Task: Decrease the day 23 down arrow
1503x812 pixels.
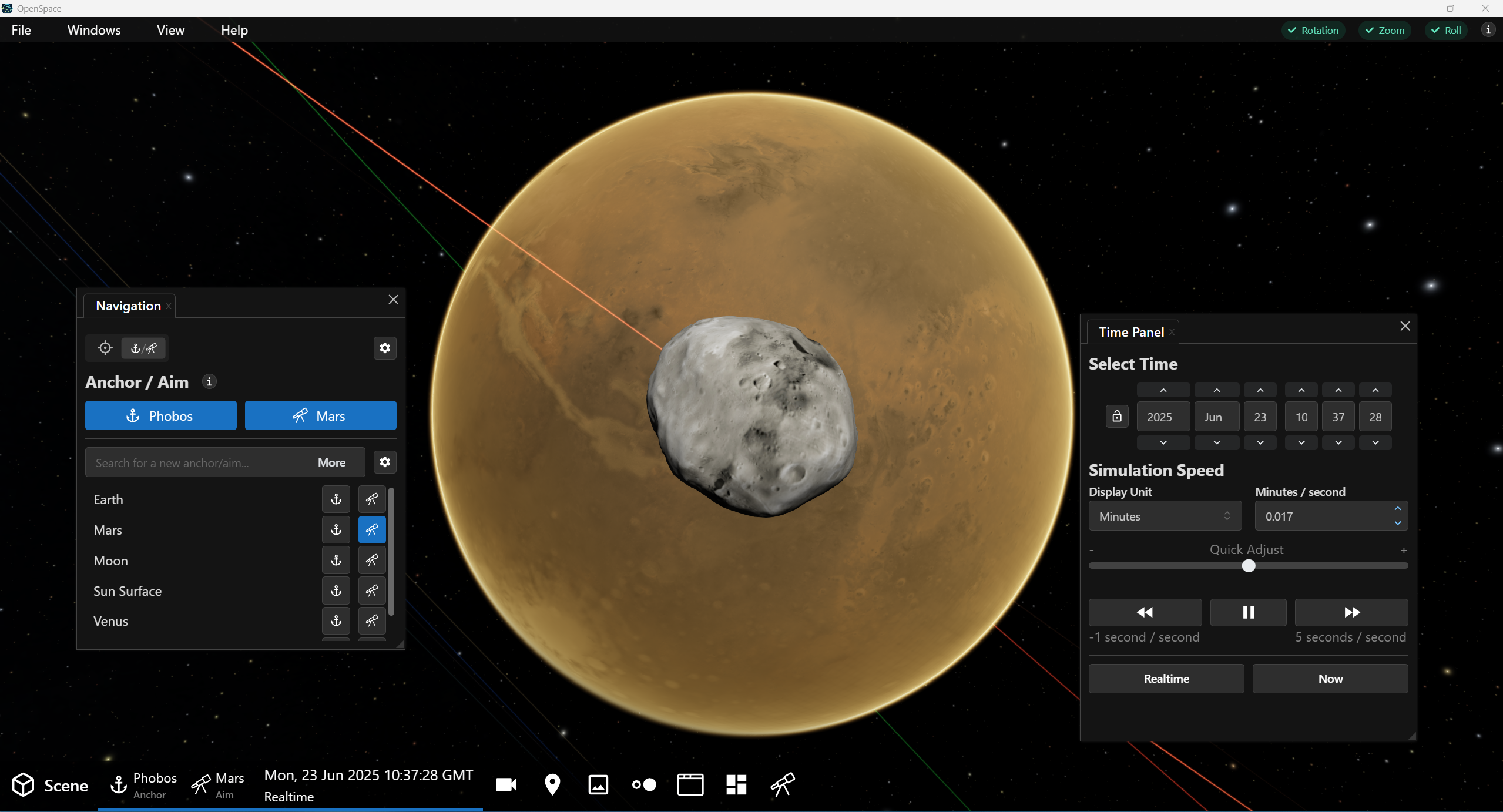Action: tap(1260, 442)
